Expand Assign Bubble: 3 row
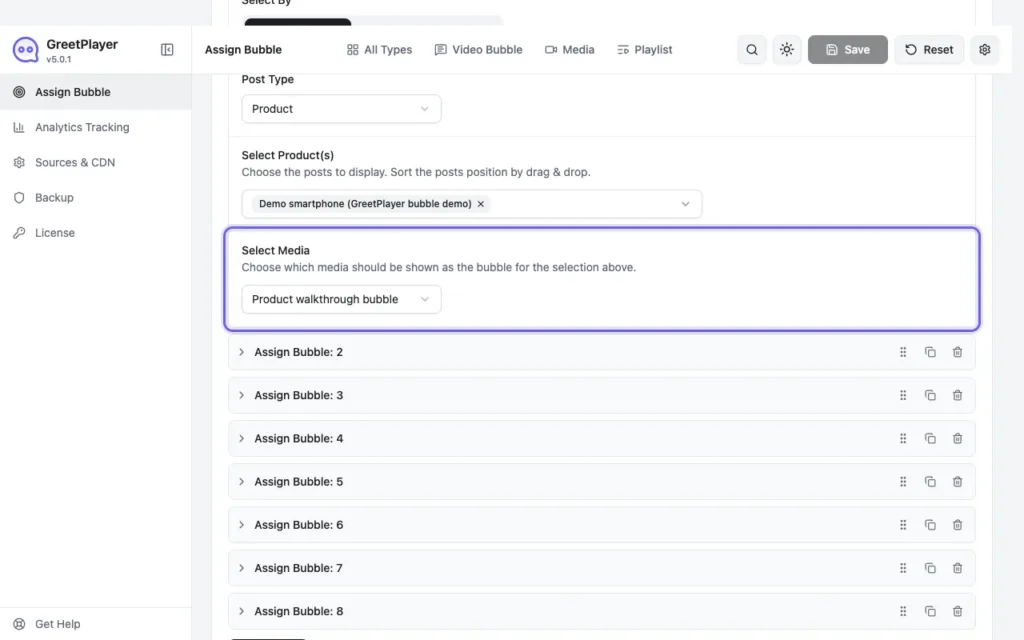The height and width of the screenshot is (640, 1024). pos(601,395)
